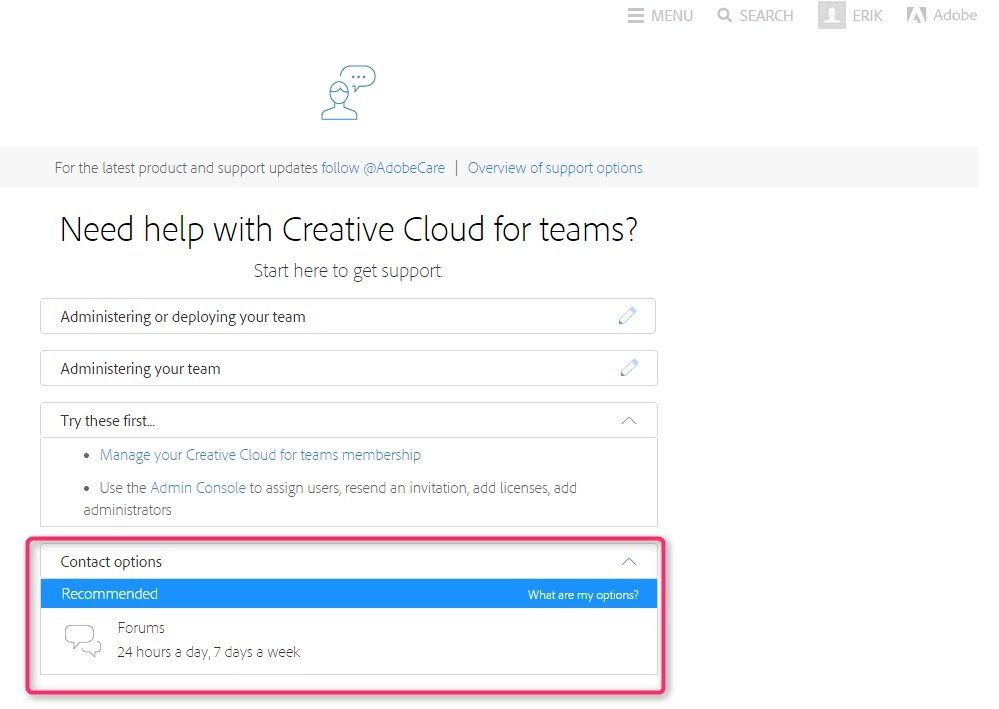The width and height of the screenshot is (999, 709).
Task: Open the hamburger MENU icon
Action: (635, 15)
